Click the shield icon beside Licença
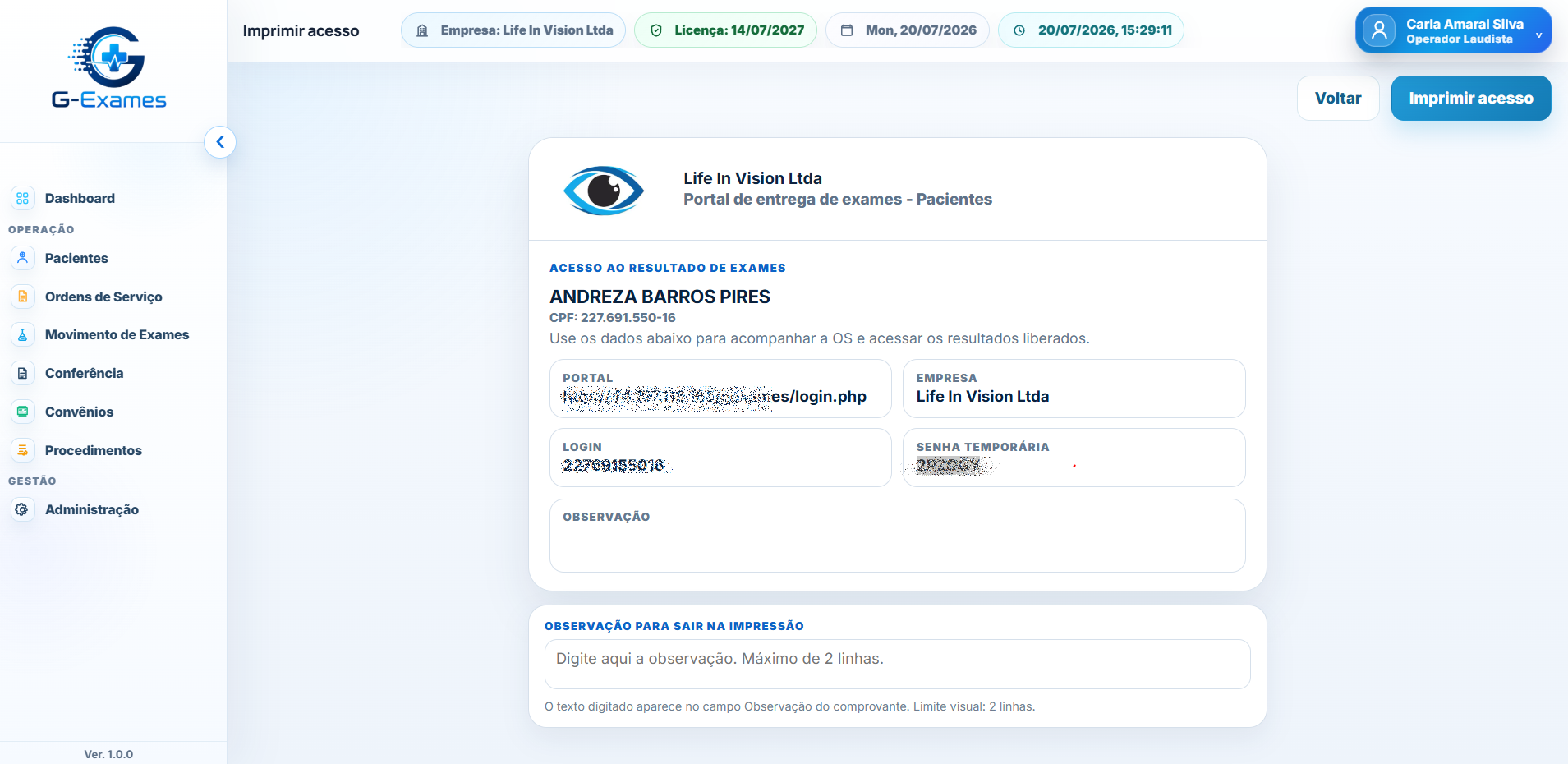The height and width of the screenshot is (764, 1568). 656,30
